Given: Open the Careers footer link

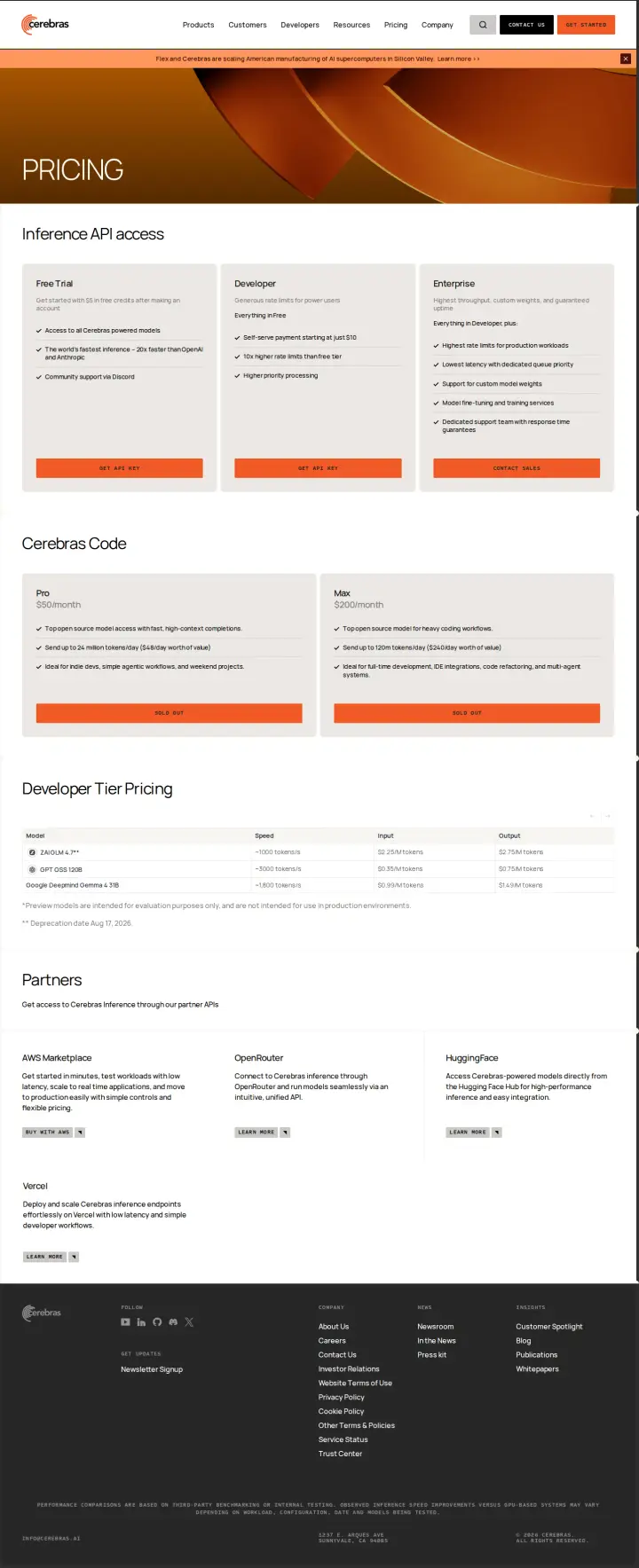Looking at the screenshot, I should pyautogui.click(x=332, y=1341).
